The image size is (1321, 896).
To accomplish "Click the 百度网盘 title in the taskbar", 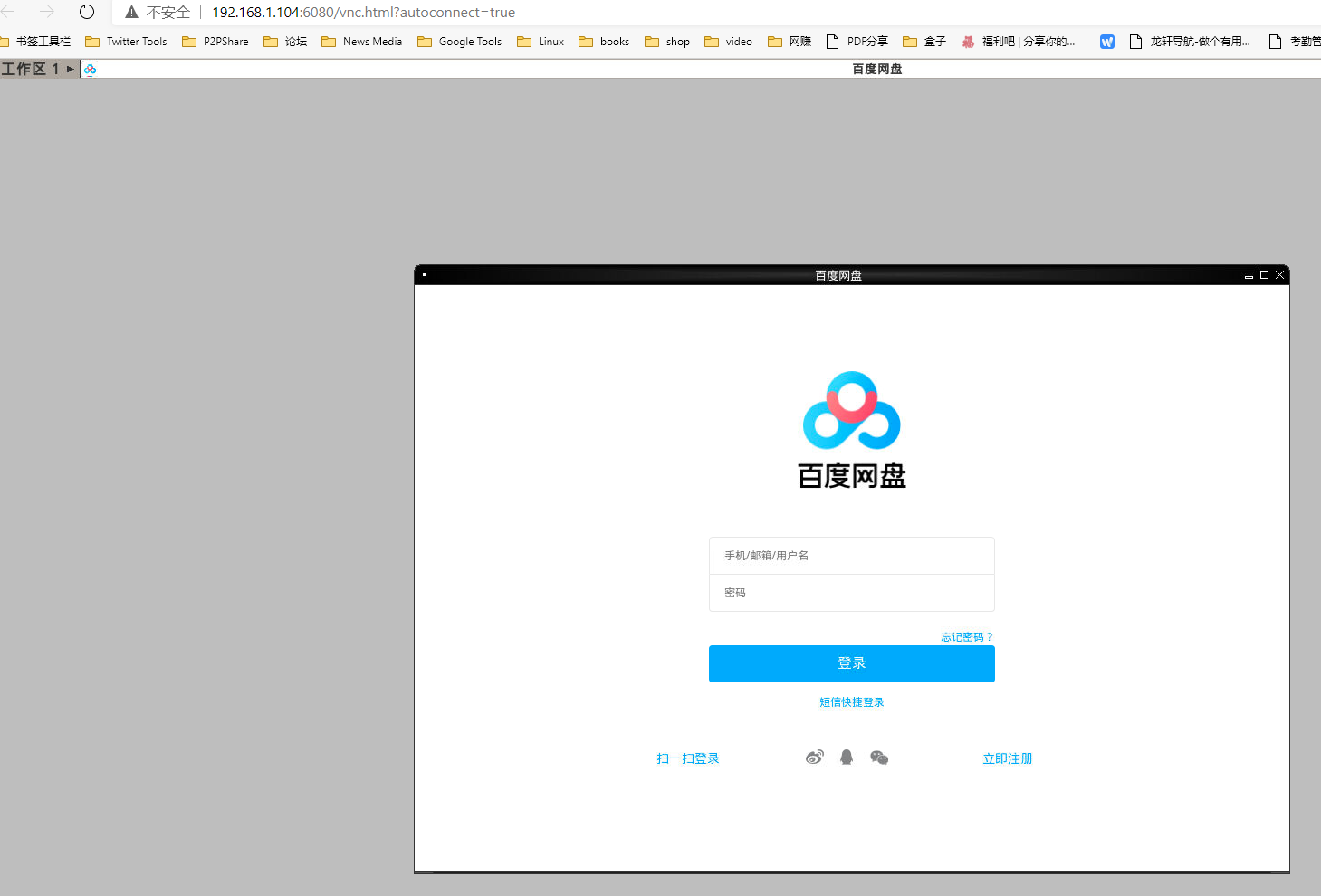I will pos(877,69).
